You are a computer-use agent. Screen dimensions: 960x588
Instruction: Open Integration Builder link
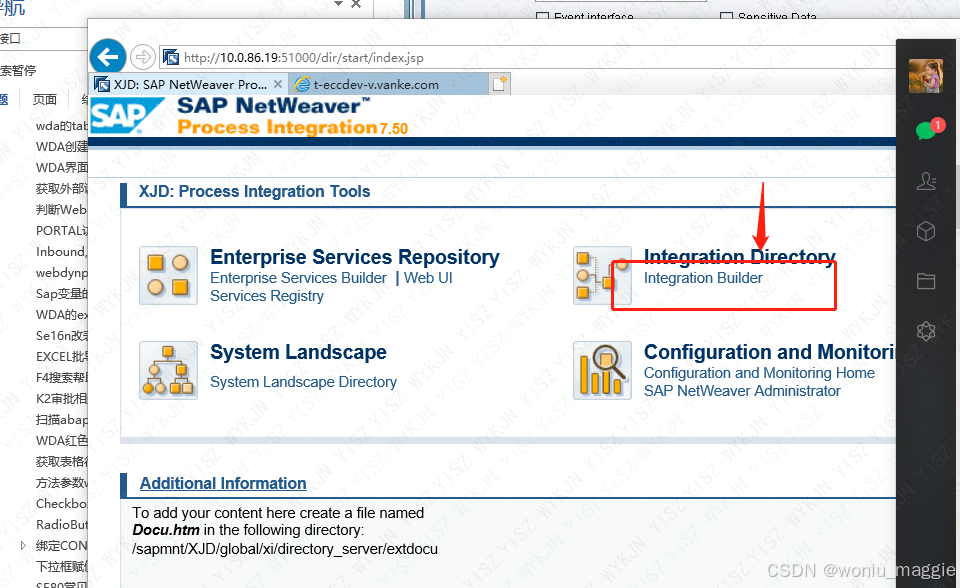click(x=703, y=278)
